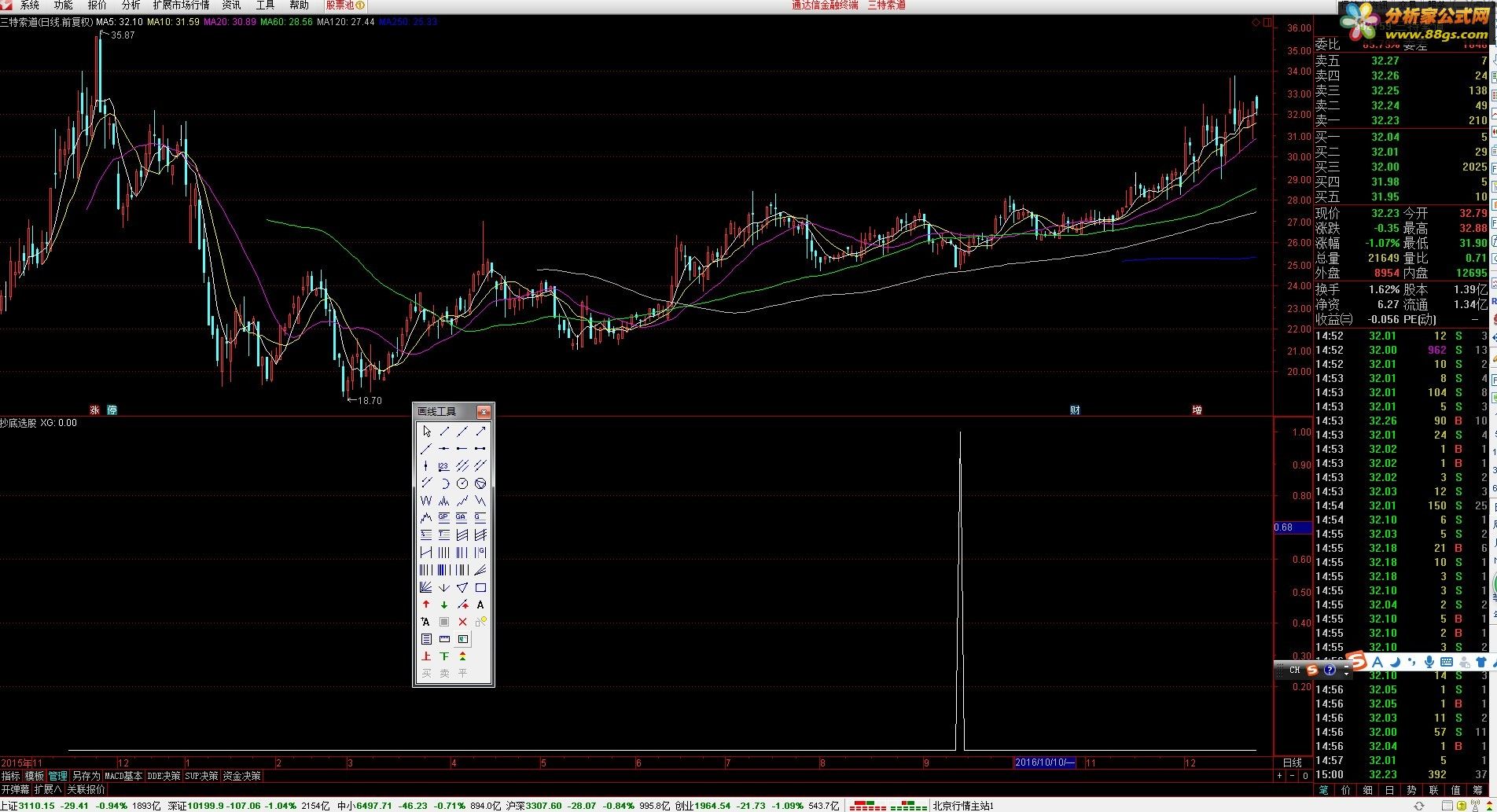Screen dimensions: 1497x812
Task: Select the parallel channel lines tool
Action: tap(462, 465)
